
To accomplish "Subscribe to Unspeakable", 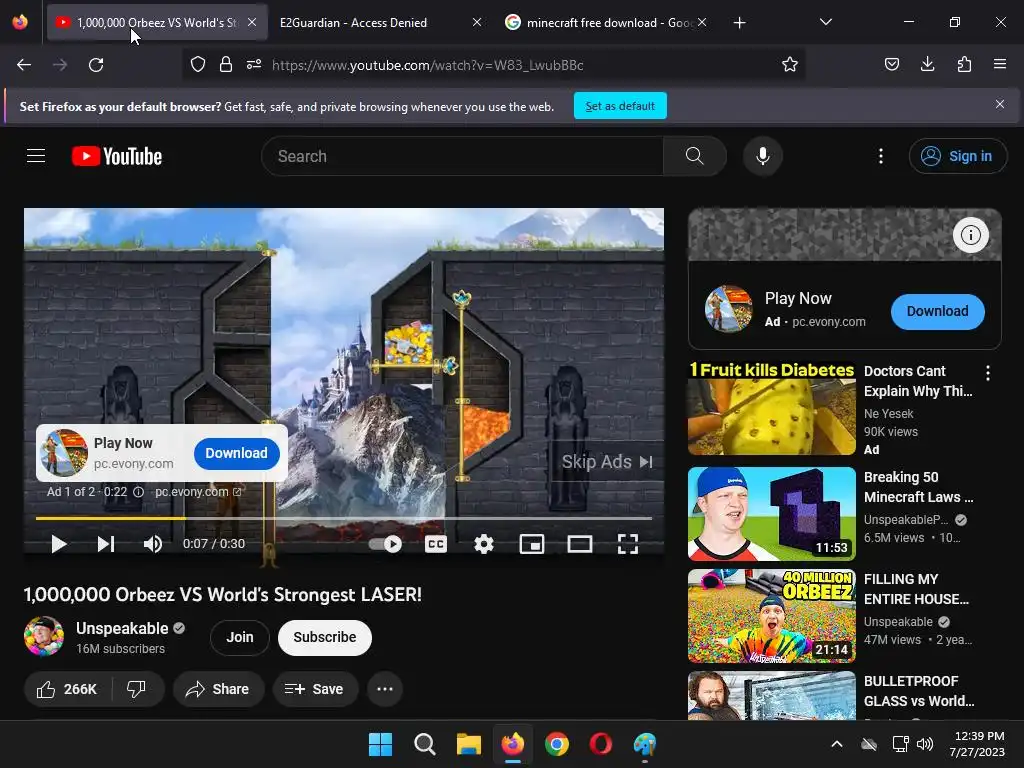I will tap(325, 637).
